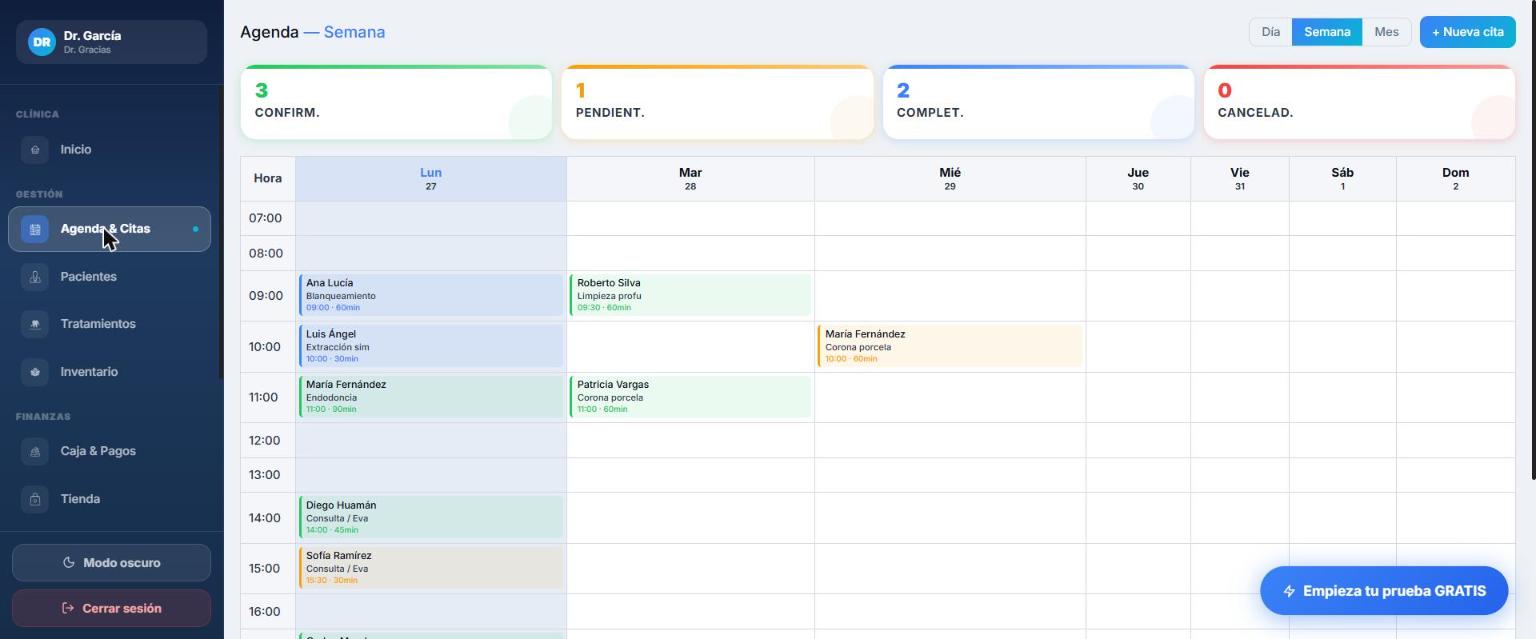1536x639 pixels.
Task: Click the 07:00 hour label
Action: click(x=265, y=218)
